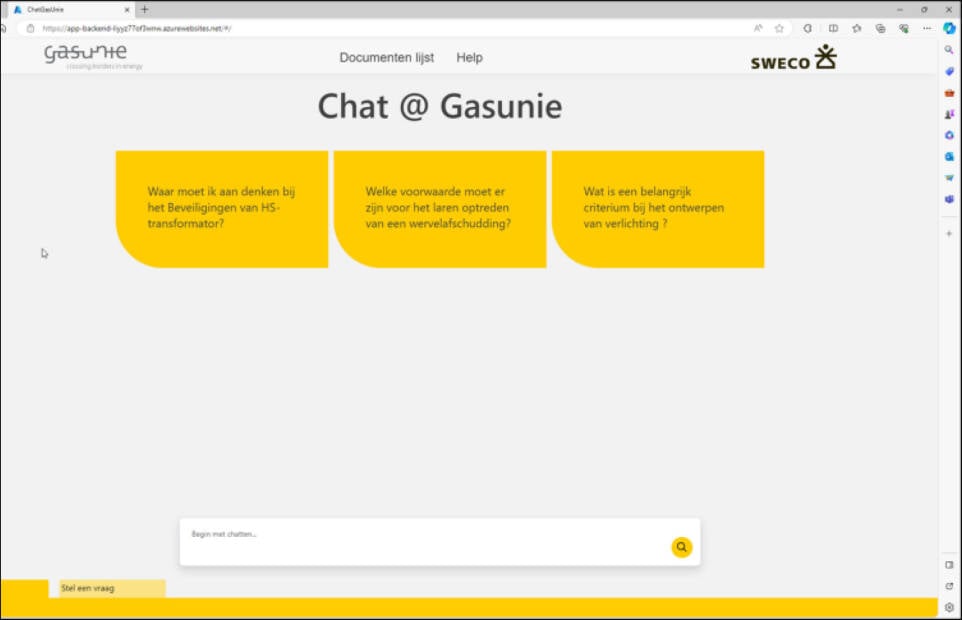Select the wervelafschudding question card
Viewport: 962px width, 620px height.
(440, 209)
